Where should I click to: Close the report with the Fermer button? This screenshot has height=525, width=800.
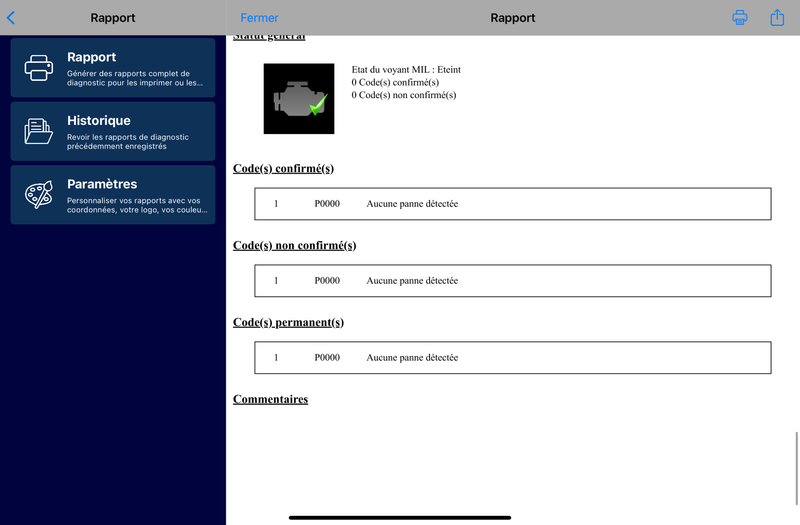(259, 18)
